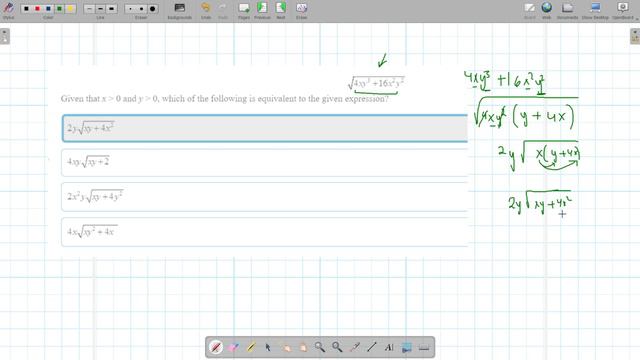Select the Highlighter tool
The image size is (640, 360).
click(x=251, y=347)
